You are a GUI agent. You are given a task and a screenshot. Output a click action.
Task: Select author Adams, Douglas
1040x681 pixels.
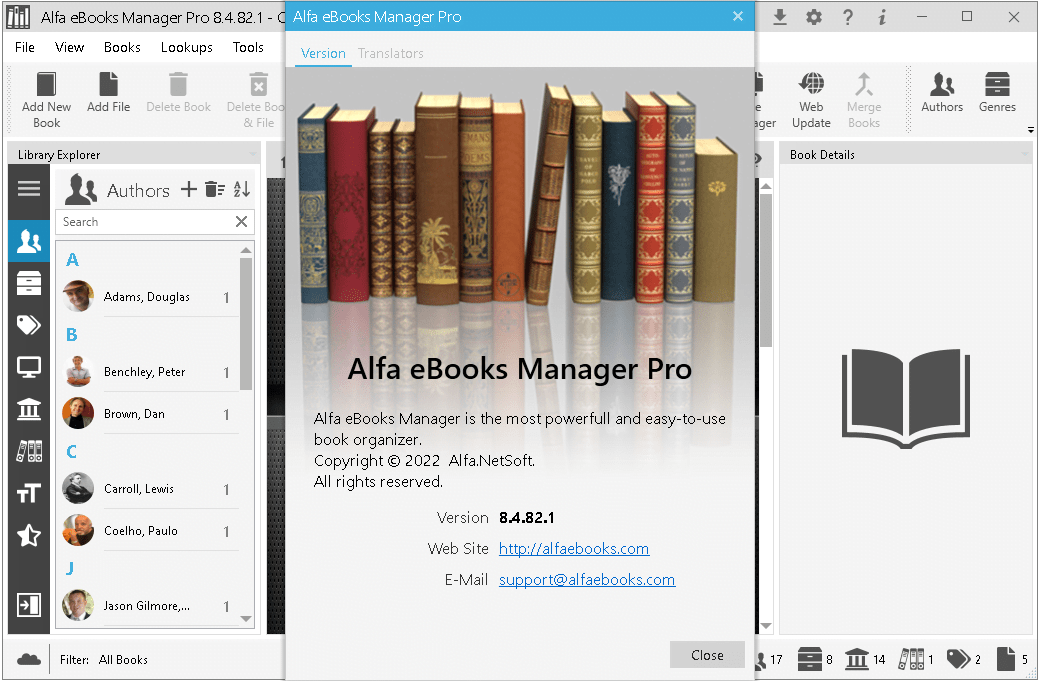pyautogui.click(x=150, y=296)
